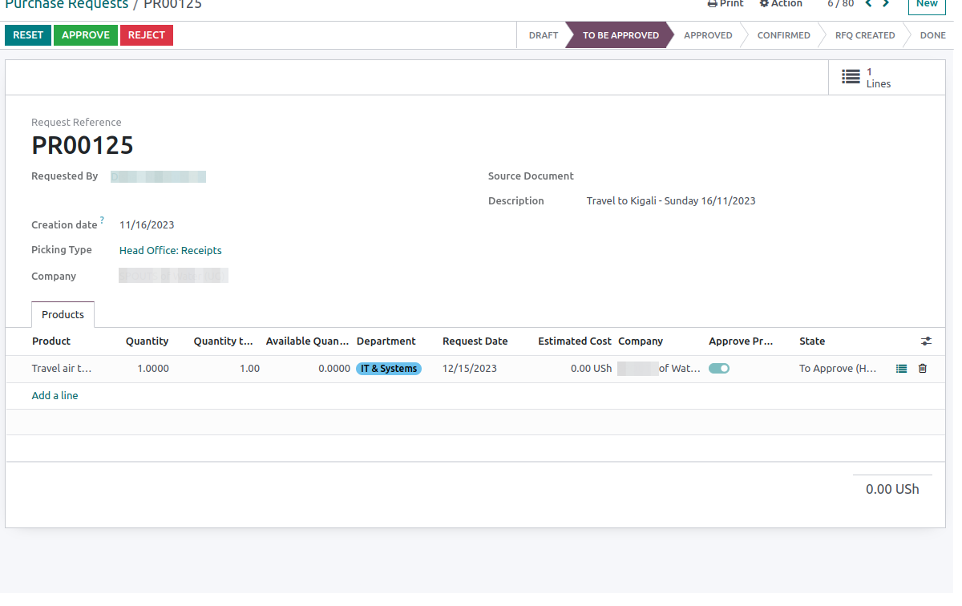Click the REJECT button
This screenshot has width=962, height=606.
pos(146,35)
